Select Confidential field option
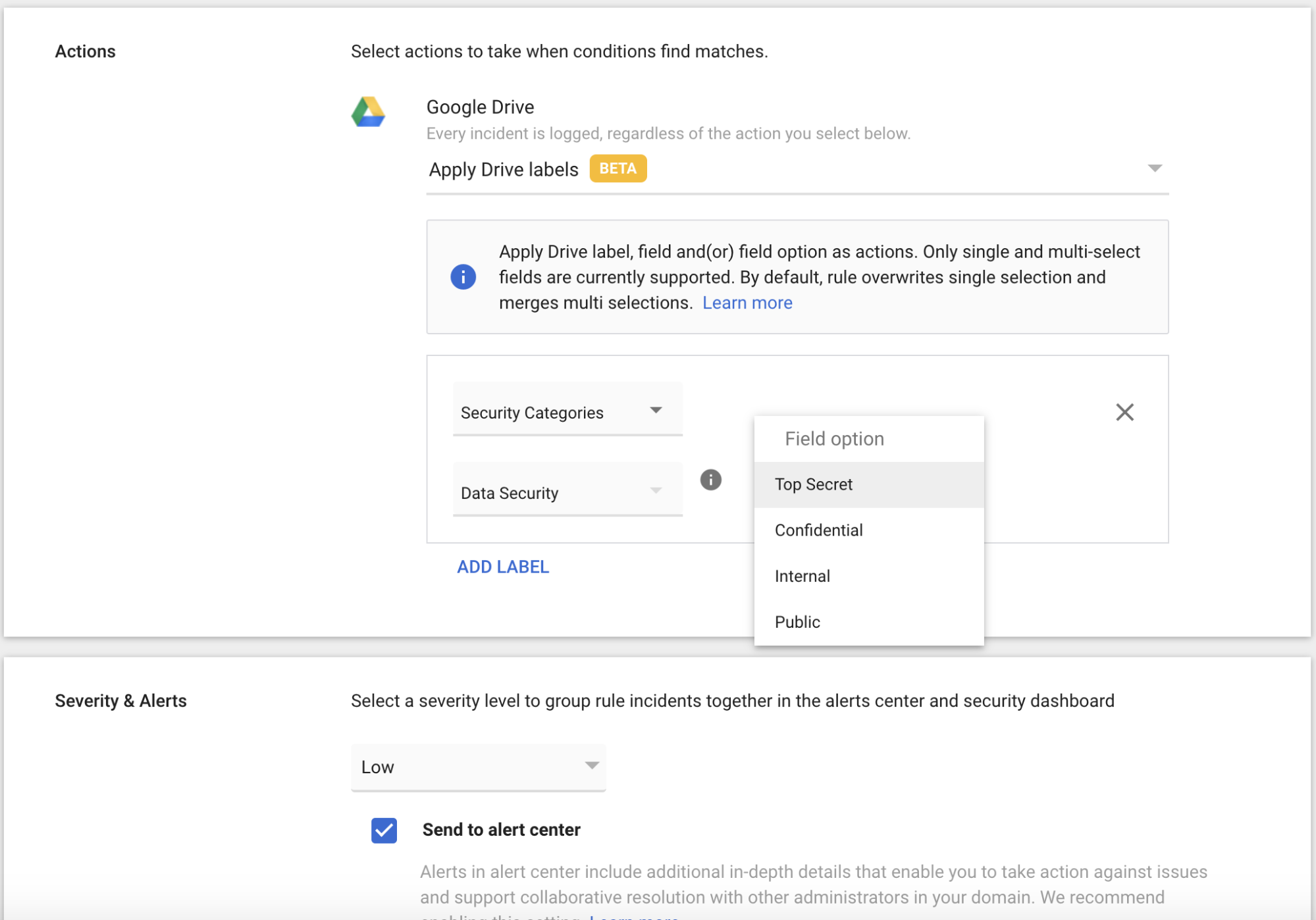 click(x=868, y=530)
